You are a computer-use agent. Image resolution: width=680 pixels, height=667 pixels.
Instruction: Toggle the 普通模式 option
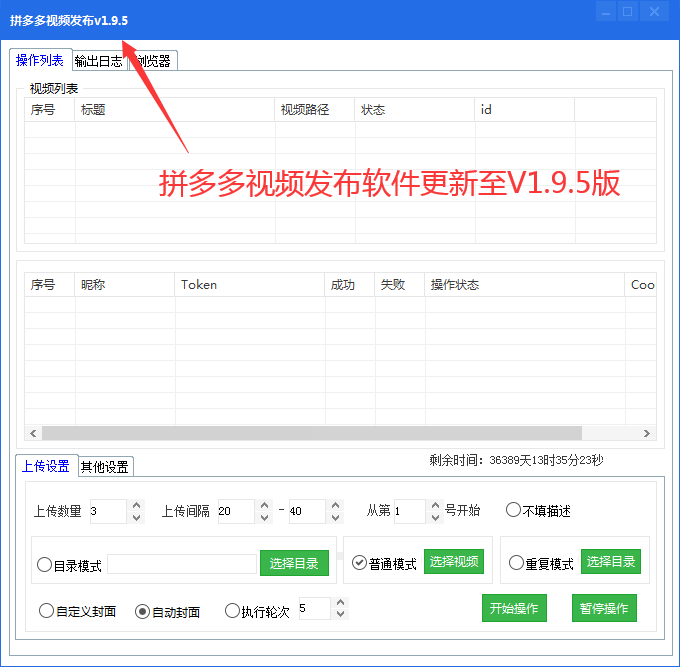384,563
